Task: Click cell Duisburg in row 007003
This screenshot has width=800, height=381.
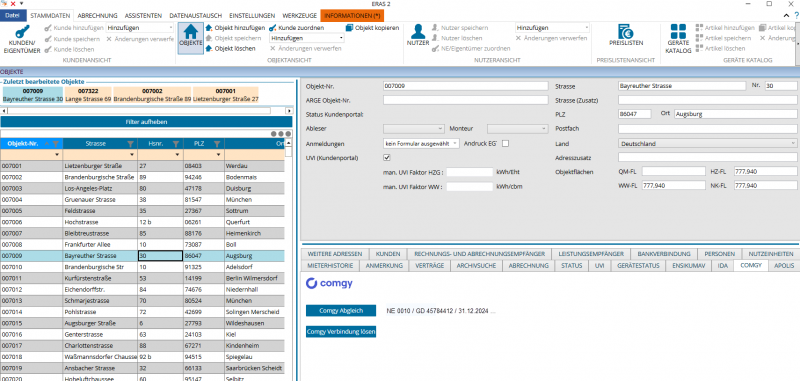Action: [x=254, y=189]
